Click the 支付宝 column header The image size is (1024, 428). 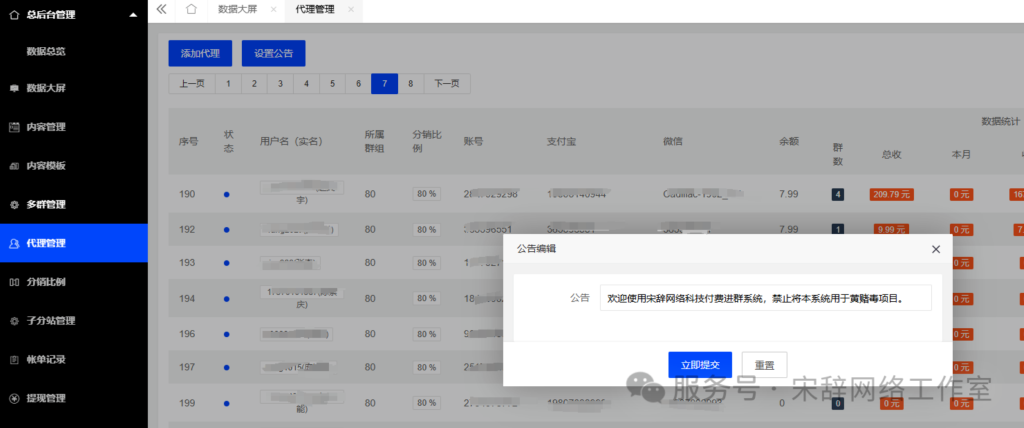click(x=562, y=141)
